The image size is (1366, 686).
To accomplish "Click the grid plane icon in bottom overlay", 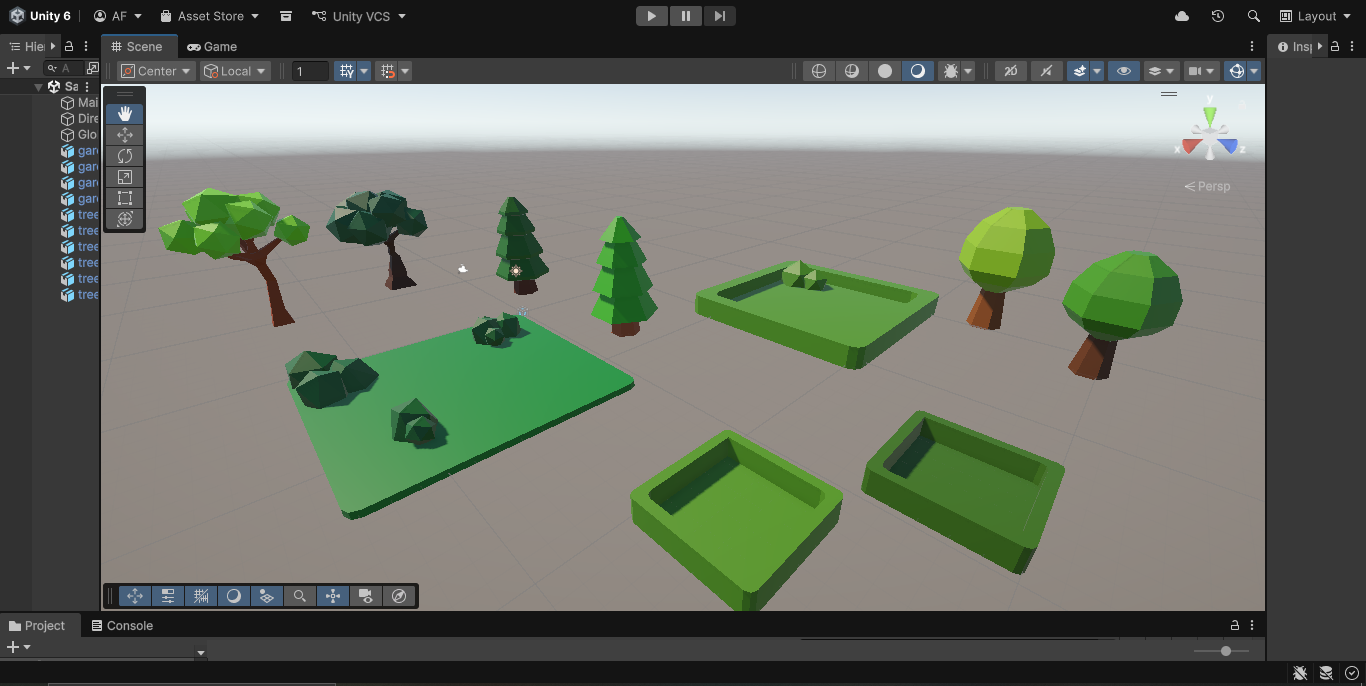I will (x=266, y=596).
